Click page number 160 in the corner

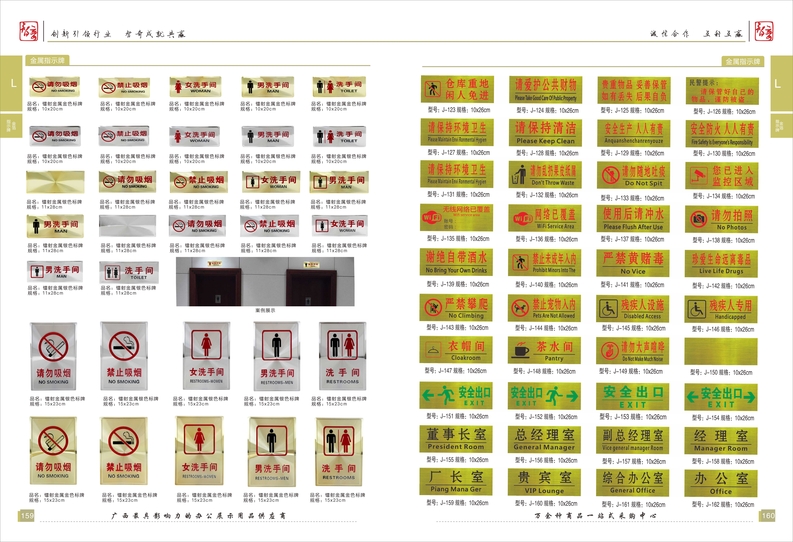pos(767,516)
